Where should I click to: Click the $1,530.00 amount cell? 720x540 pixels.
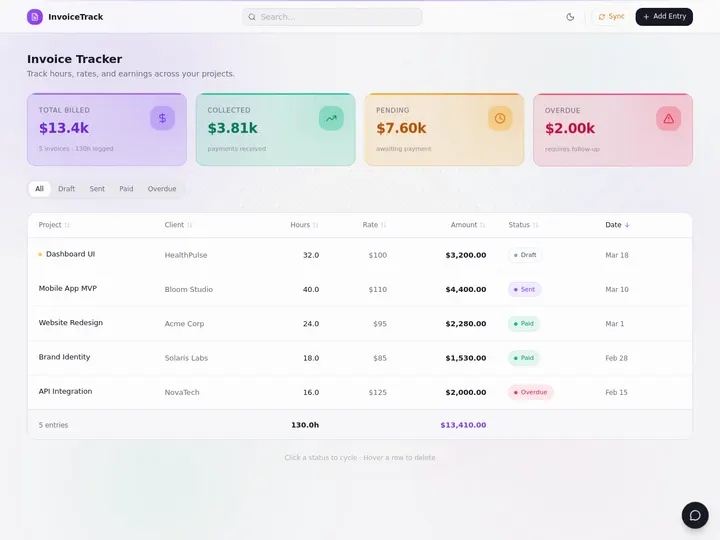point(466,358)
